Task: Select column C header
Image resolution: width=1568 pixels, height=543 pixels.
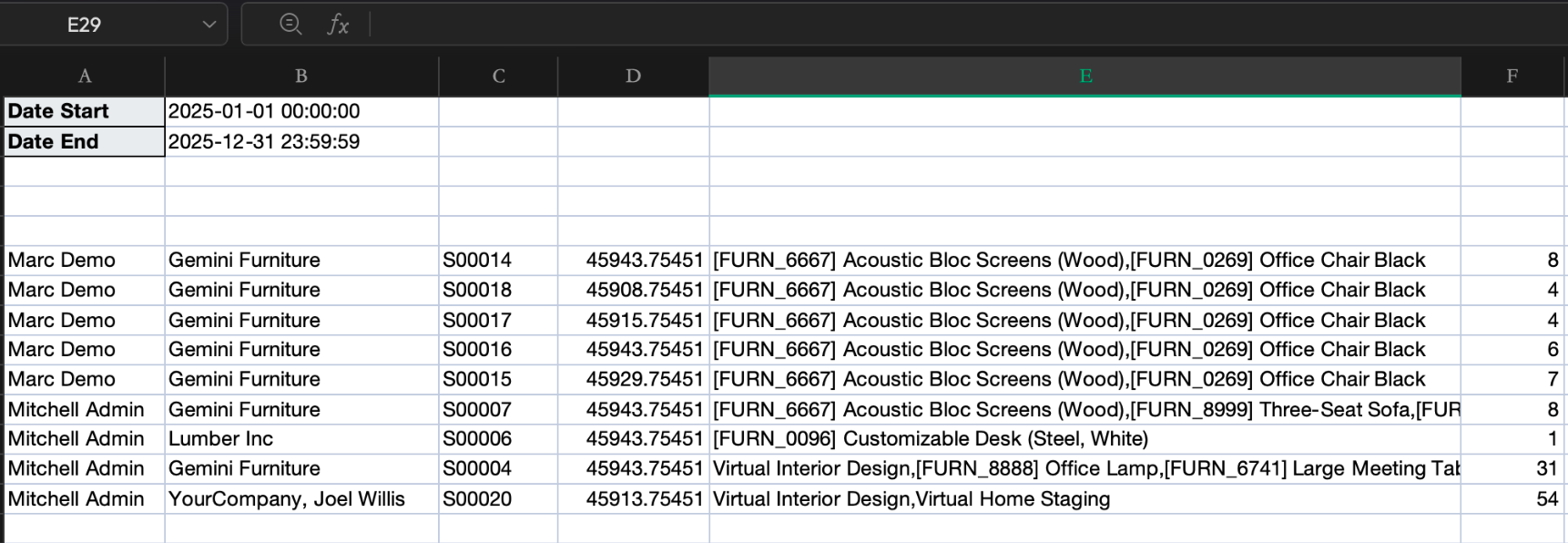Action: tap(498, 77)
